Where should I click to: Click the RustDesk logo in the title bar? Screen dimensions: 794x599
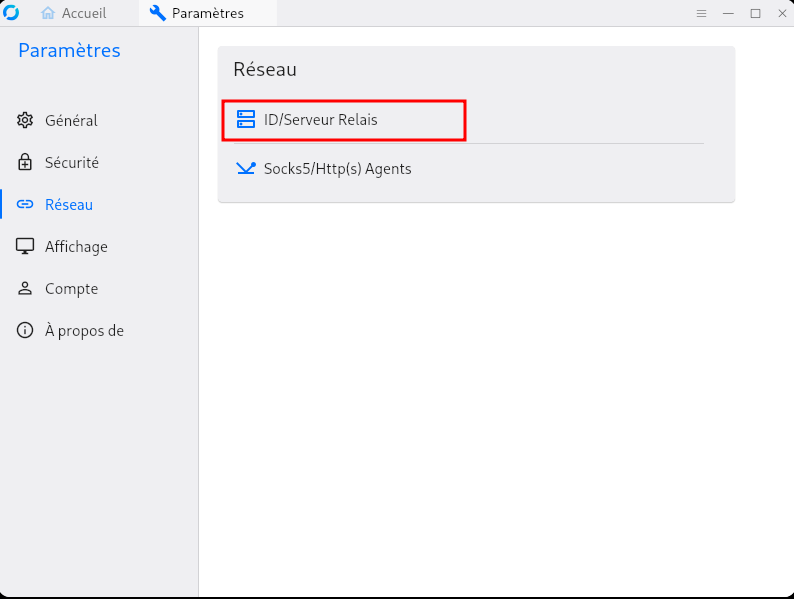pos(11,13)
